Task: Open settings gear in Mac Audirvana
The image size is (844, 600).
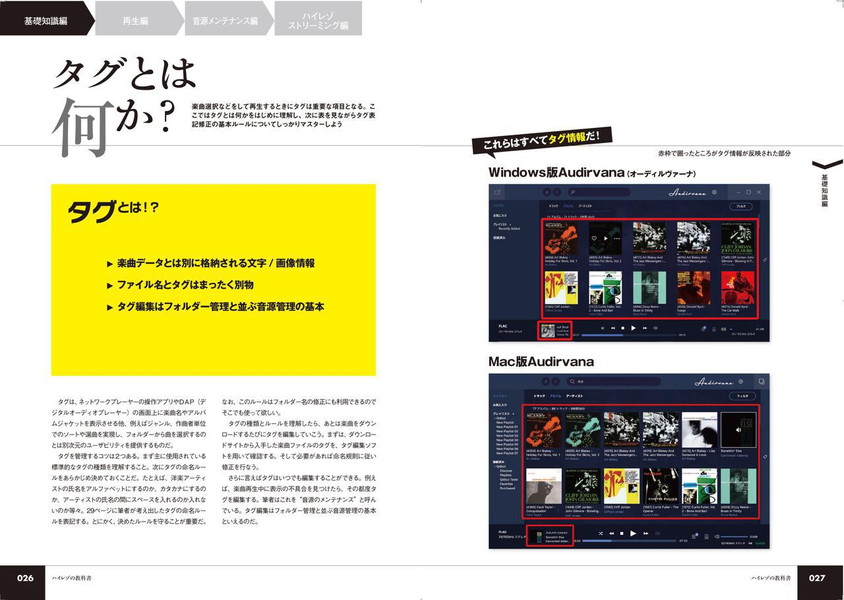Action: (x=741, y=382)
